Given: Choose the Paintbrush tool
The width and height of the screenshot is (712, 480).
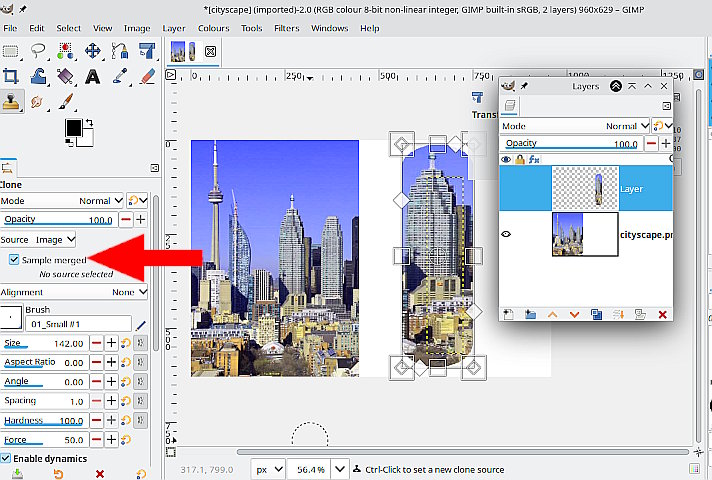Looking at the screenshot, I should [65, 102].
